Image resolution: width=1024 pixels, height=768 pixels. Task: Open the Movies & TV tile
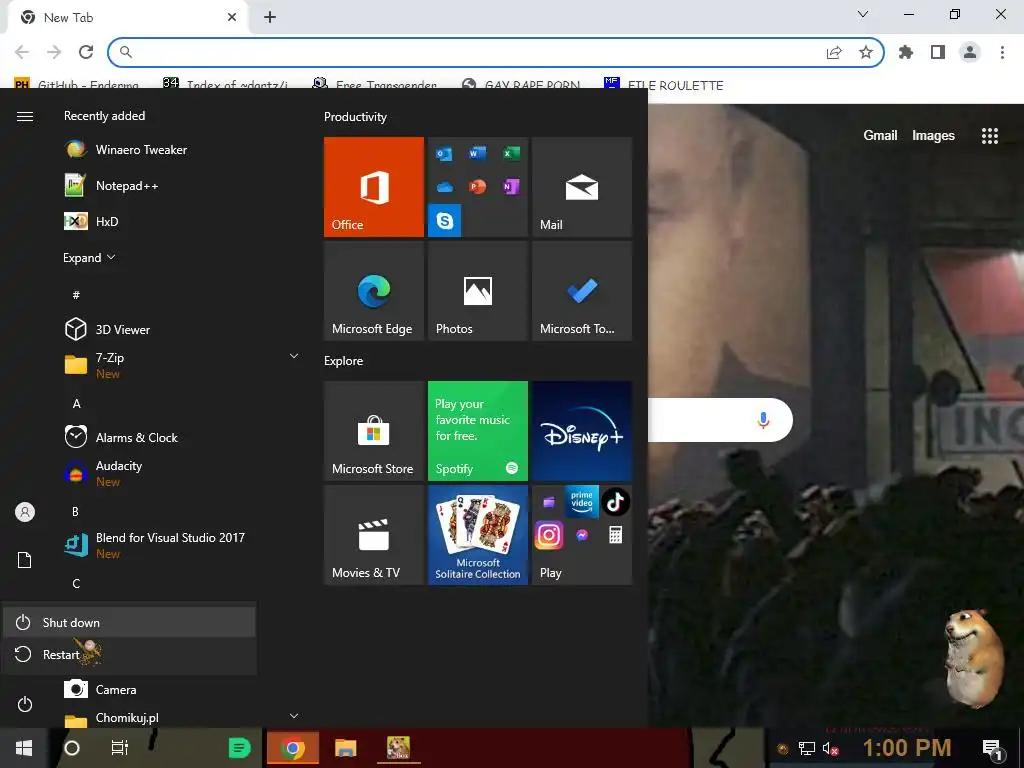pyautogui.click(x=374, y=535)
